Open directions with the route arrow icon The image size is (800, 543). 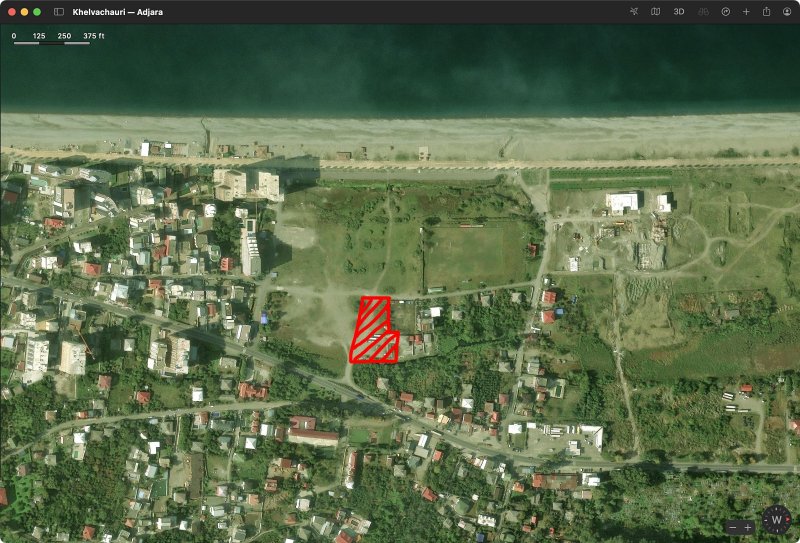(726, 12)
